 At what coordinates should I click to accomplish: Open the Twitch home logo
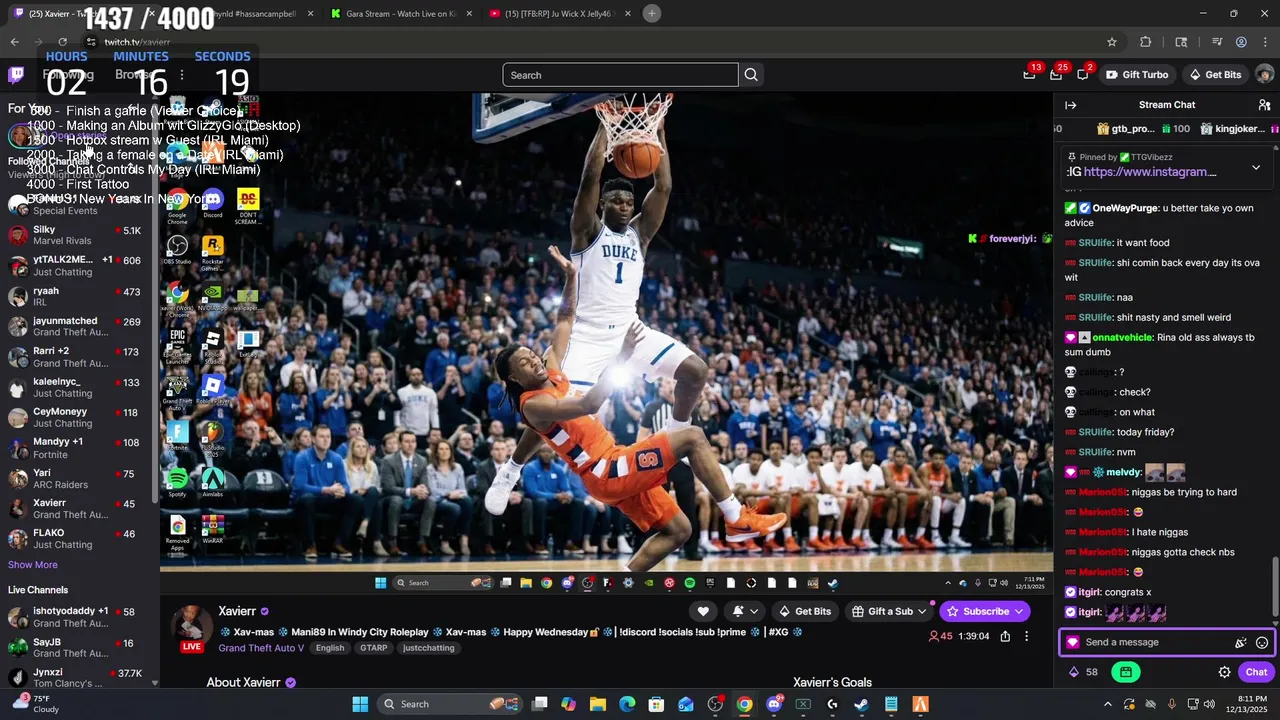16,75
